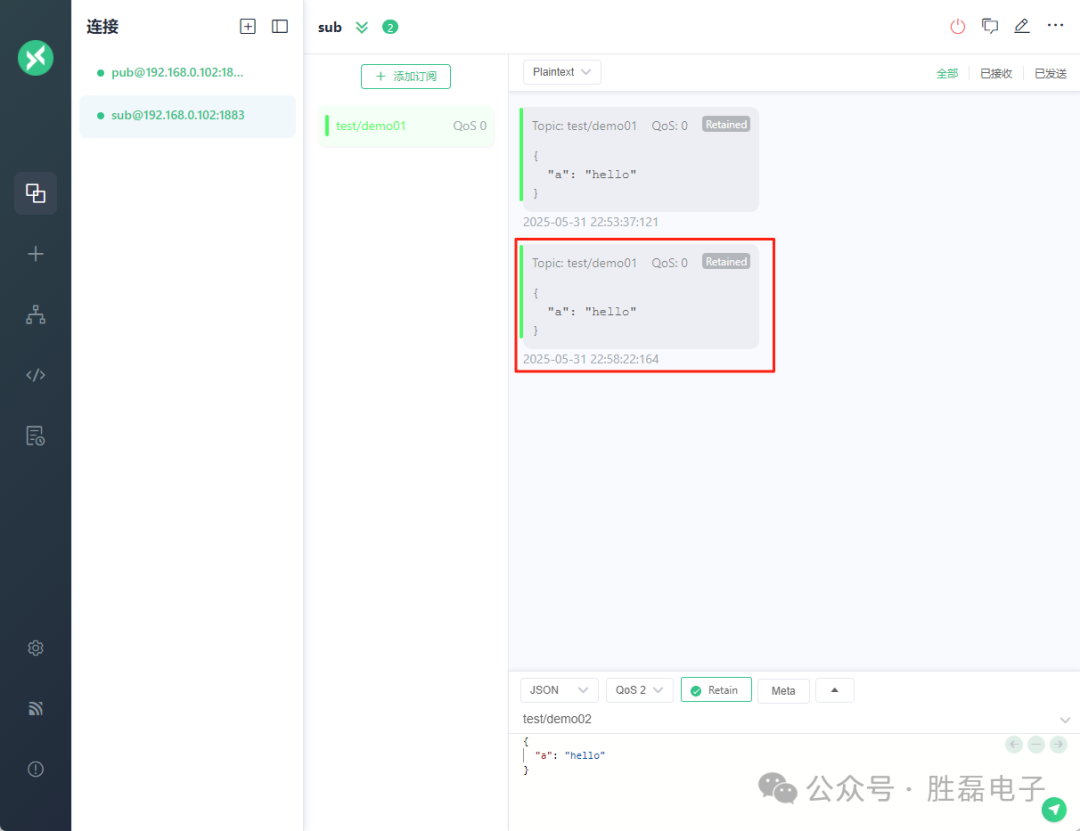The height and width of the screenshot is (831, 1080).
Task: Open the more options ellipsis menu
Action: 1055,25
